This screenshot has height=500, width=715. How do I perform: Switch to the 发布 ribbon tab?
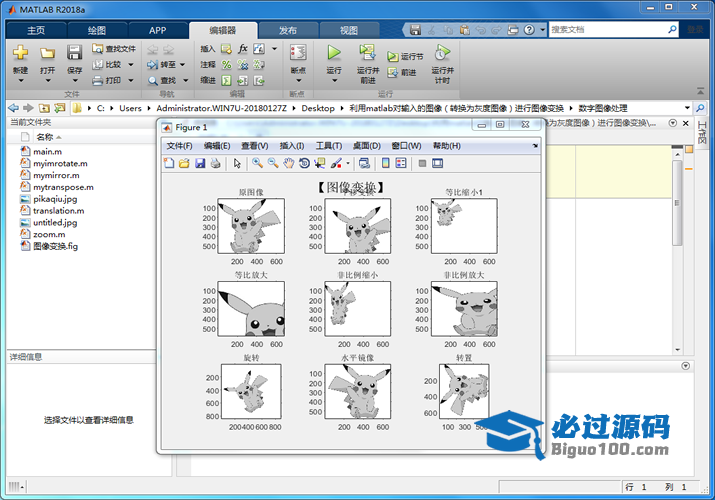click(x=287, y=30)
